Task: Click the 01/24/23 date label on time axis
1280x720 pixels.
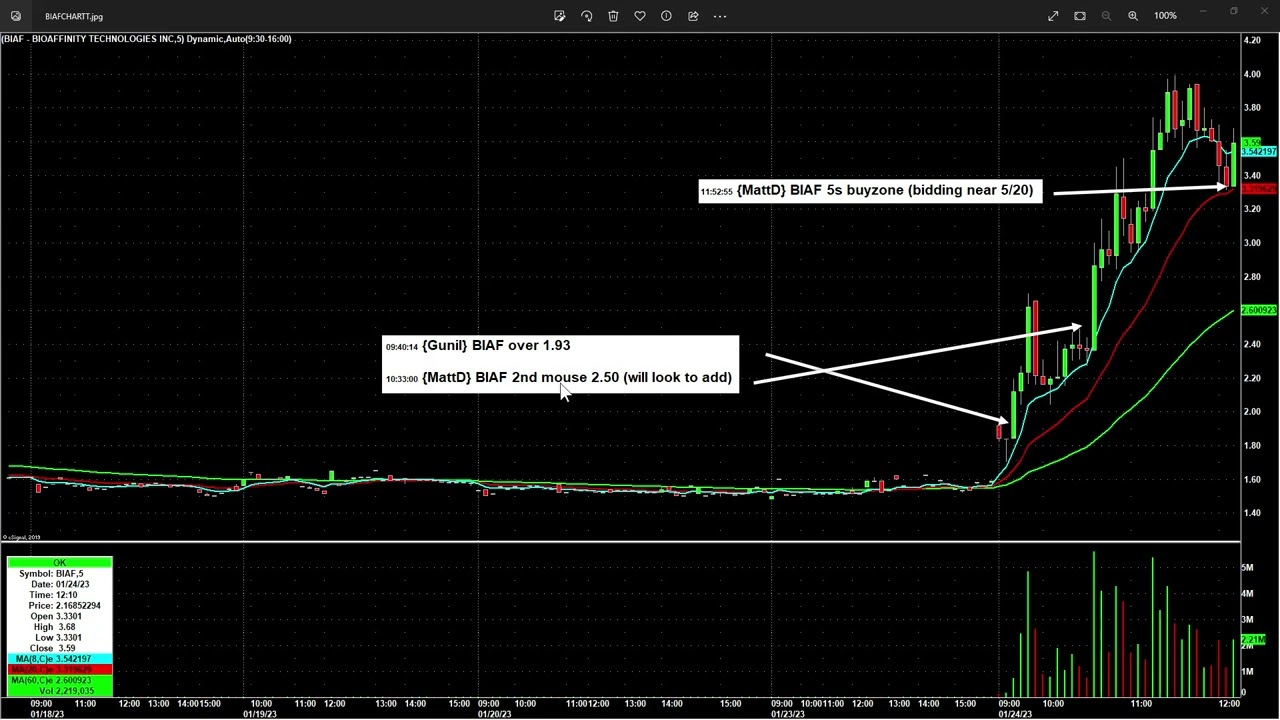Action: point(1016,714)
